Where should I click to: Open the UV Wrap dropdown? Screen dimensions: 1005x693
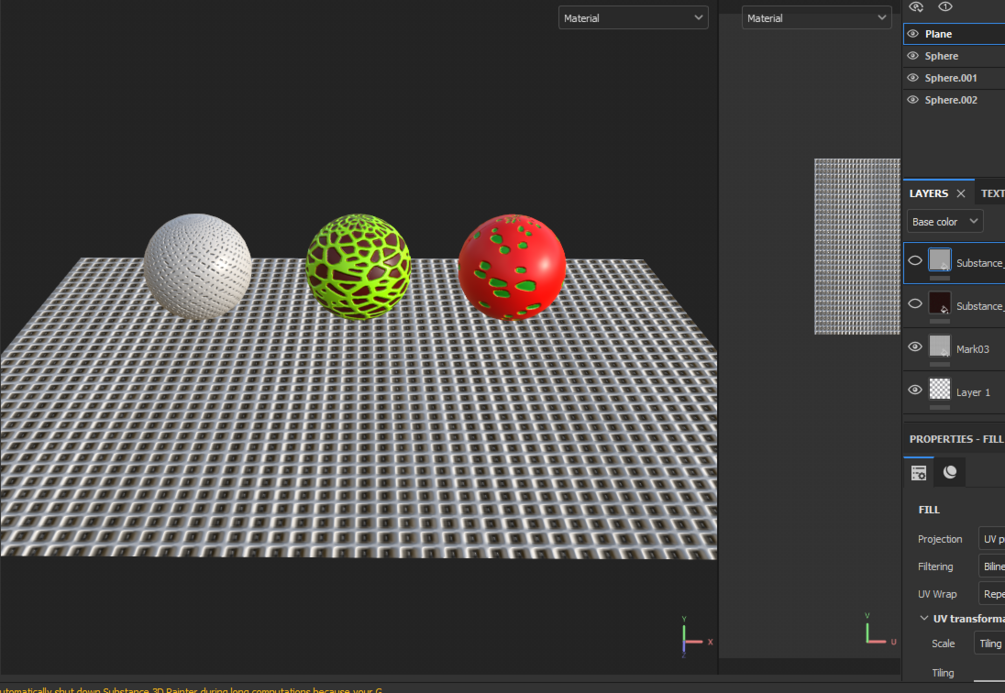click(991, 594)
